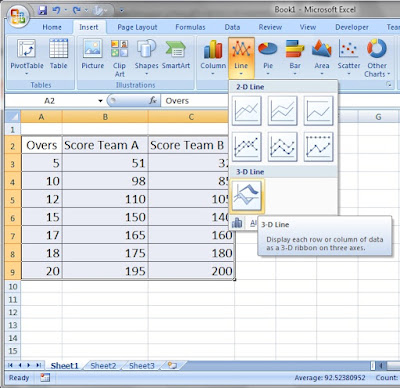Open the Office Button menu
The height and width of the screenshot is (388, 400).
[x=18, y=16]
